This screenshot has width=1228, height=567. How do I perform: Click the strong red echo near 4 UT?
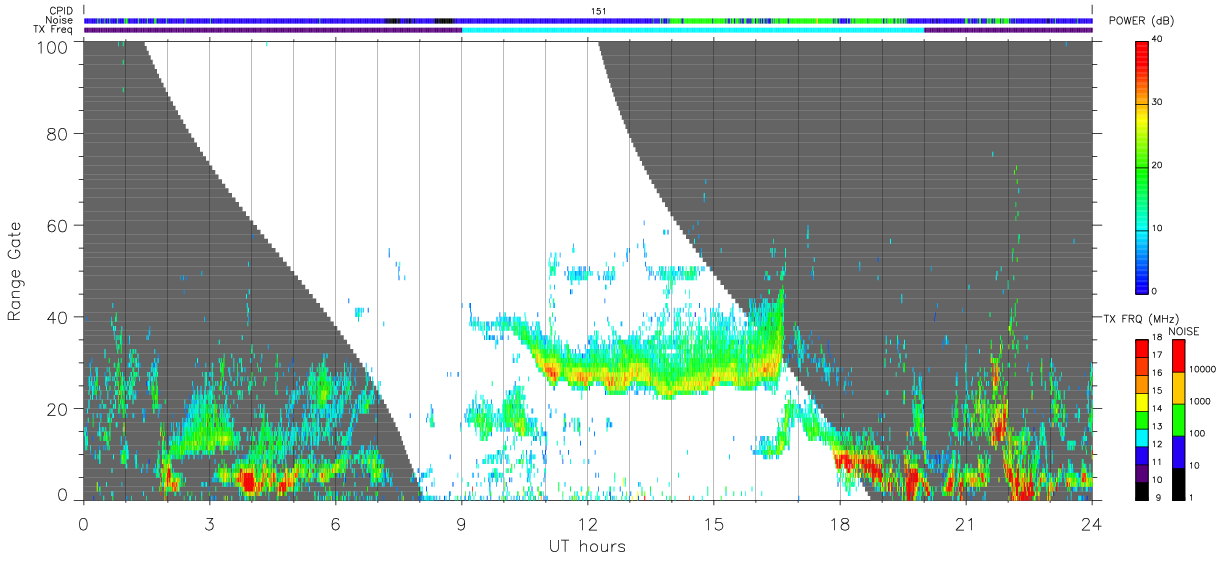248,481
